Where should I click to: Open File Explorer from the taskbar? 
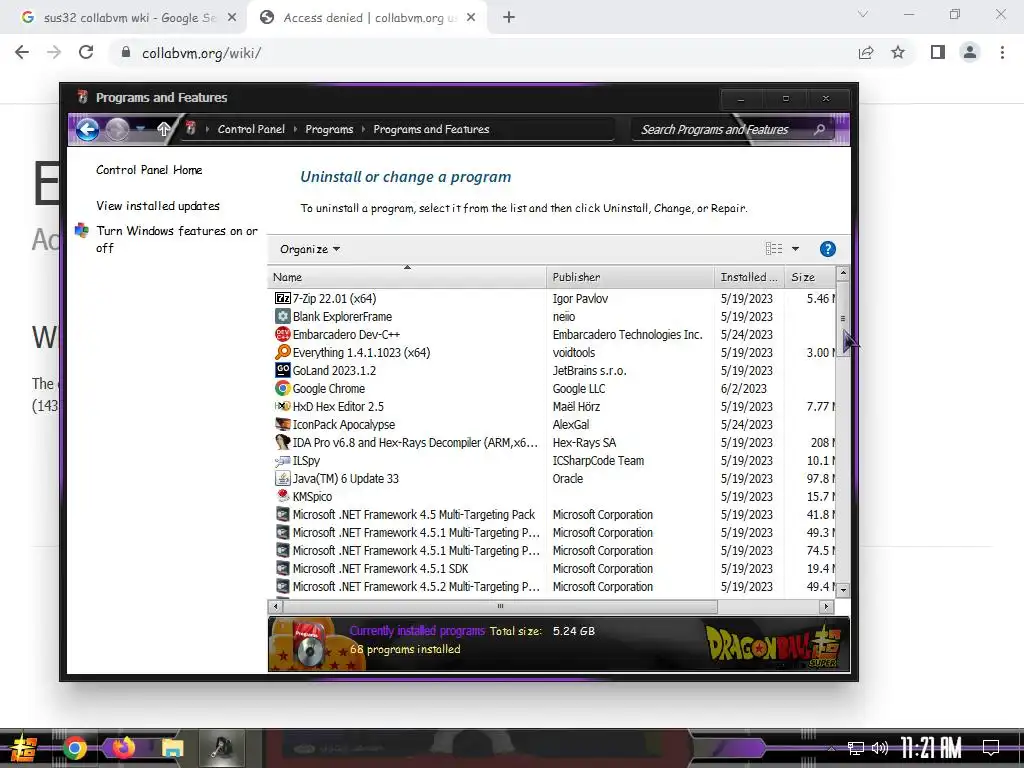point(173,748)
